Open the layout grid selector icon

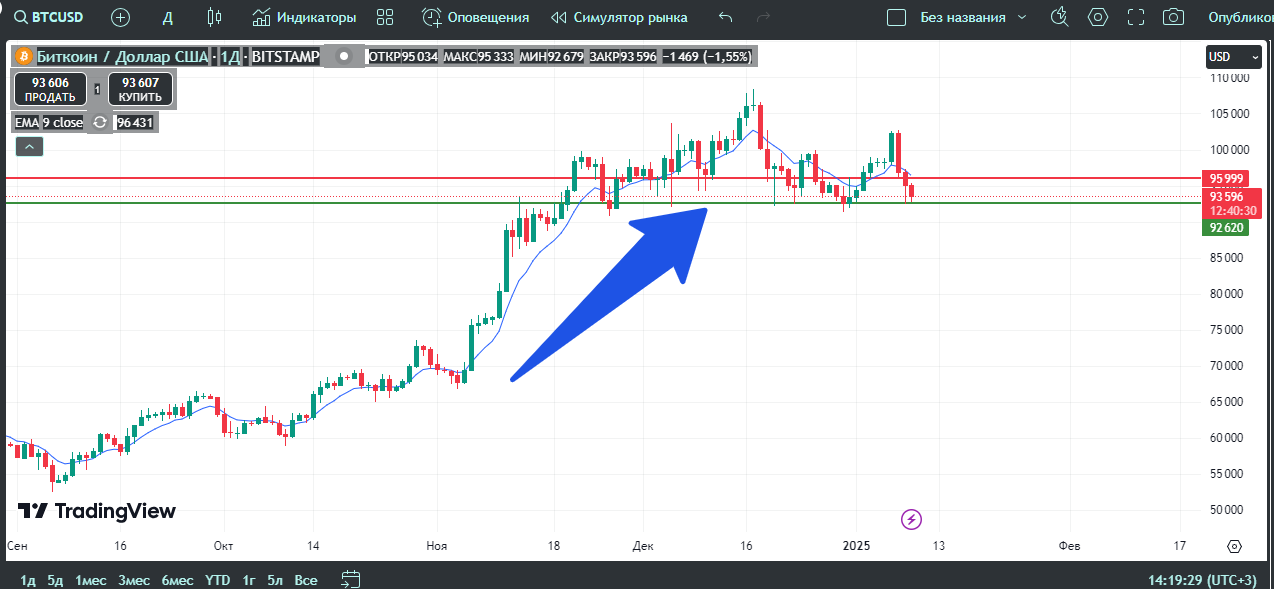coord(385,17)
